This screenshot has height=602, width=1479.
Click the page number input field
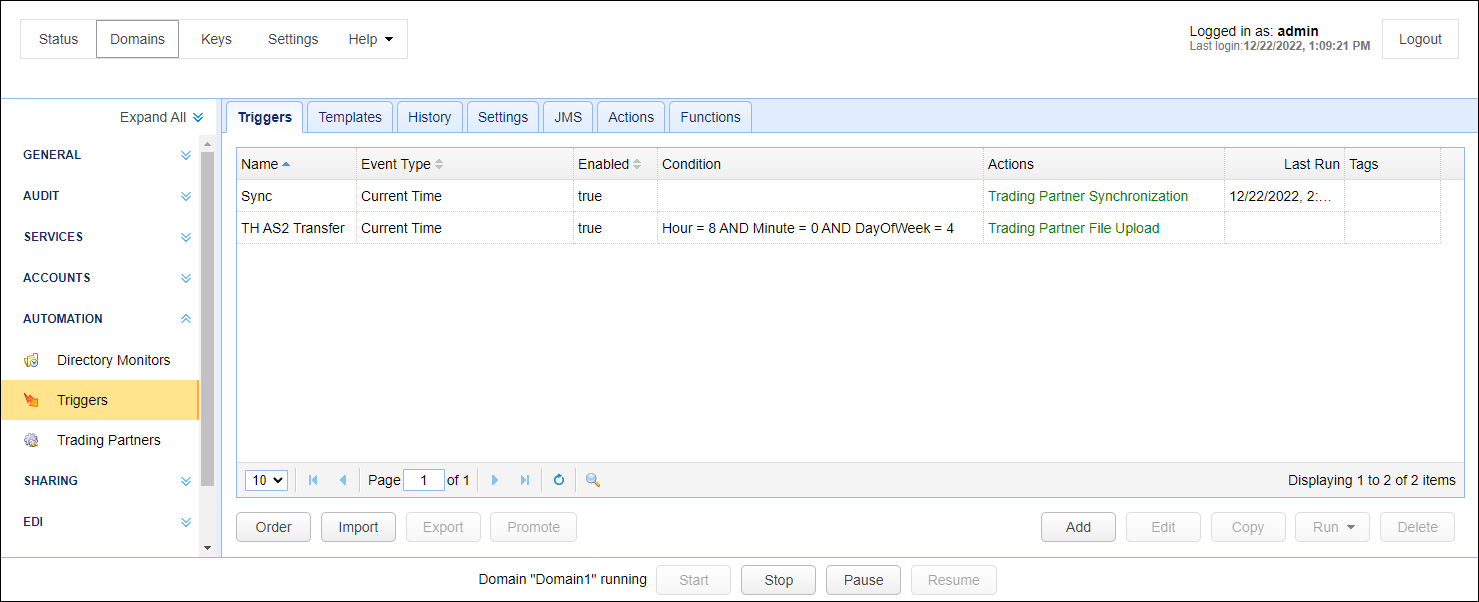(424, 480)
